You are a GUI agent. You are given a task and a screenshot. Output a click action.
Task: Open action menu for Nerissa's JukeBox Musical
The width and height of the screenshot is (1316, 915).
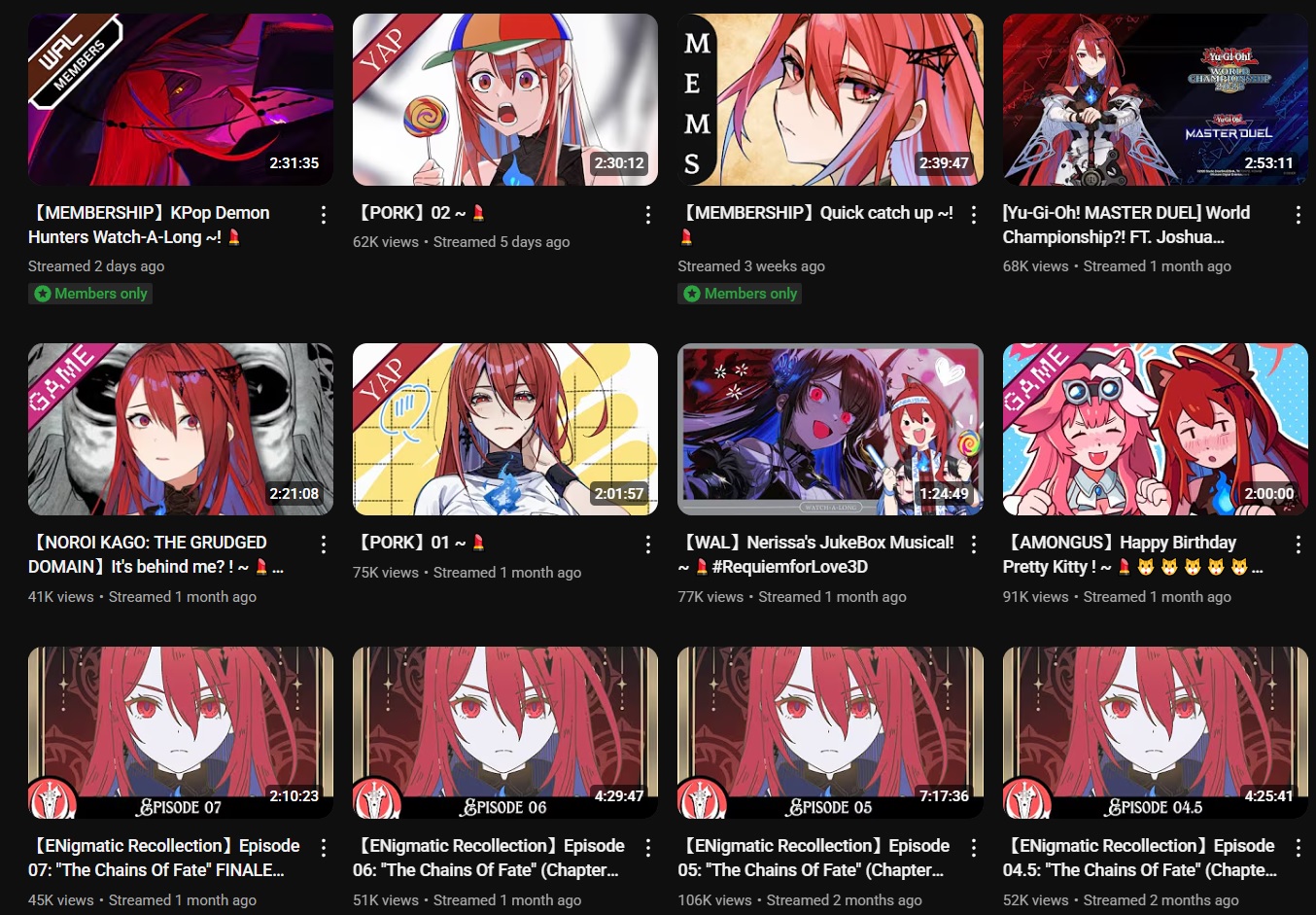974,545
